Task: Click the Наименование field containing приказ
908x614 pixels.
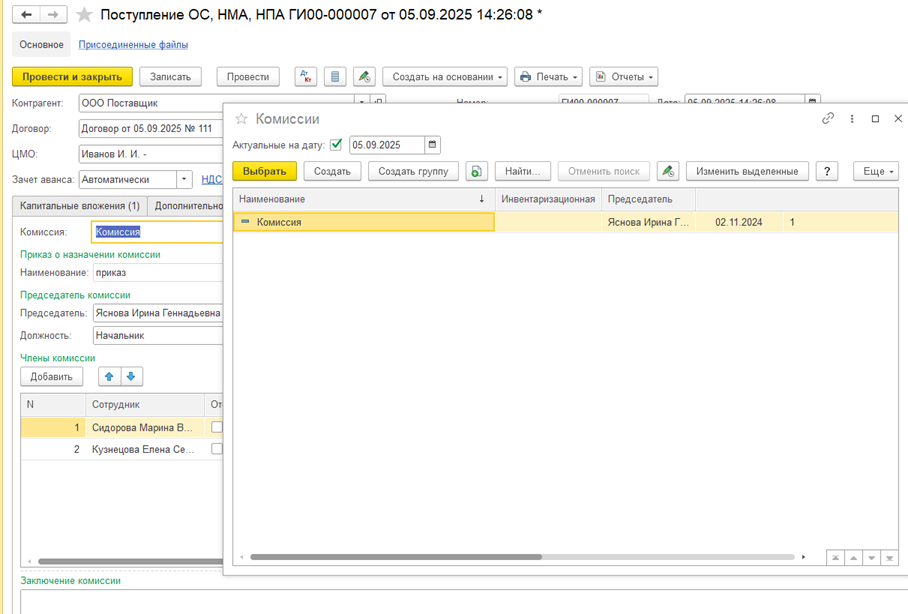Action: 158,272
